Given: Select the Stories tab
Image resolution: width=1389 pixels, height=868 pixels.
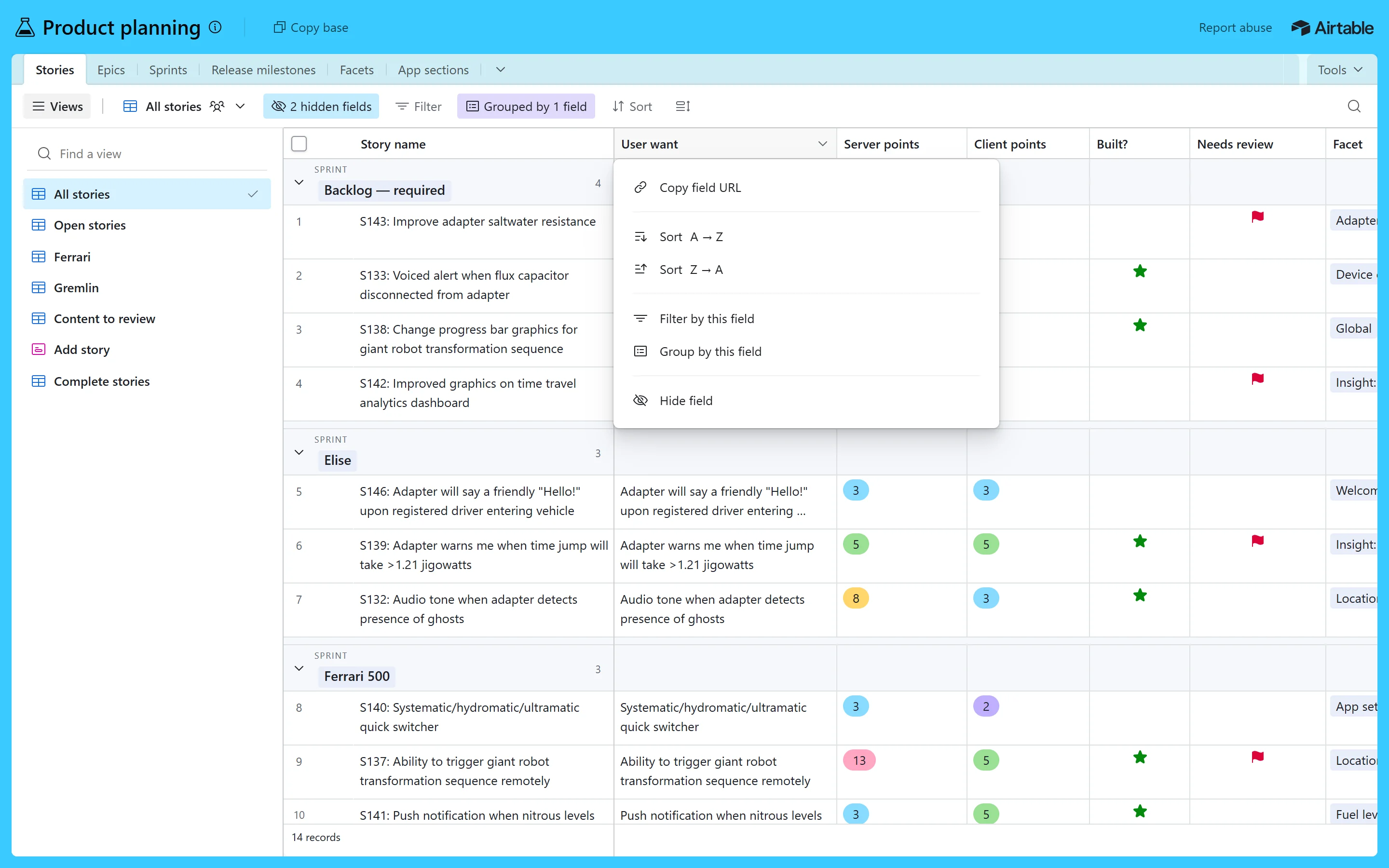Looking at the screenshot, I should pyautogui.click(x=55, y=69).
